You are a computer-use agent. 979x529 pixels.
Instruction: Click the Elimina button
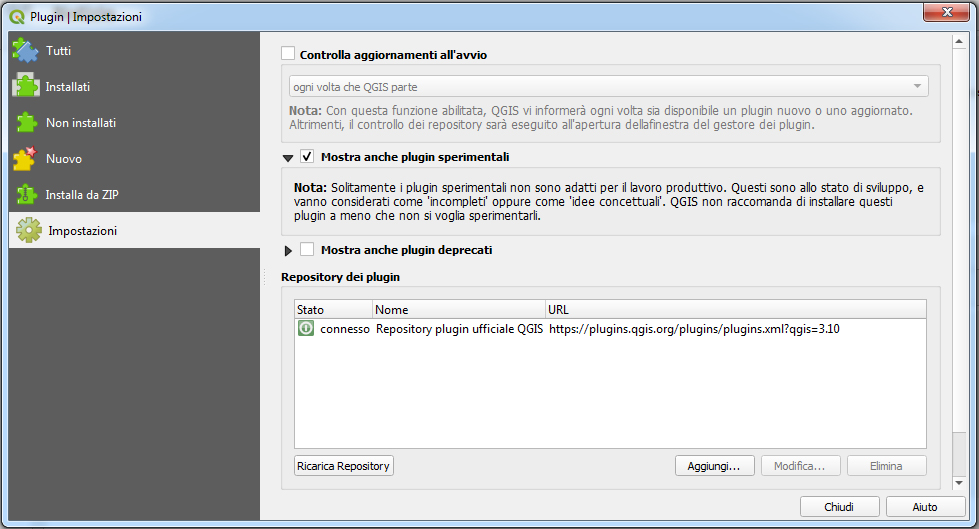coord(887,466)
